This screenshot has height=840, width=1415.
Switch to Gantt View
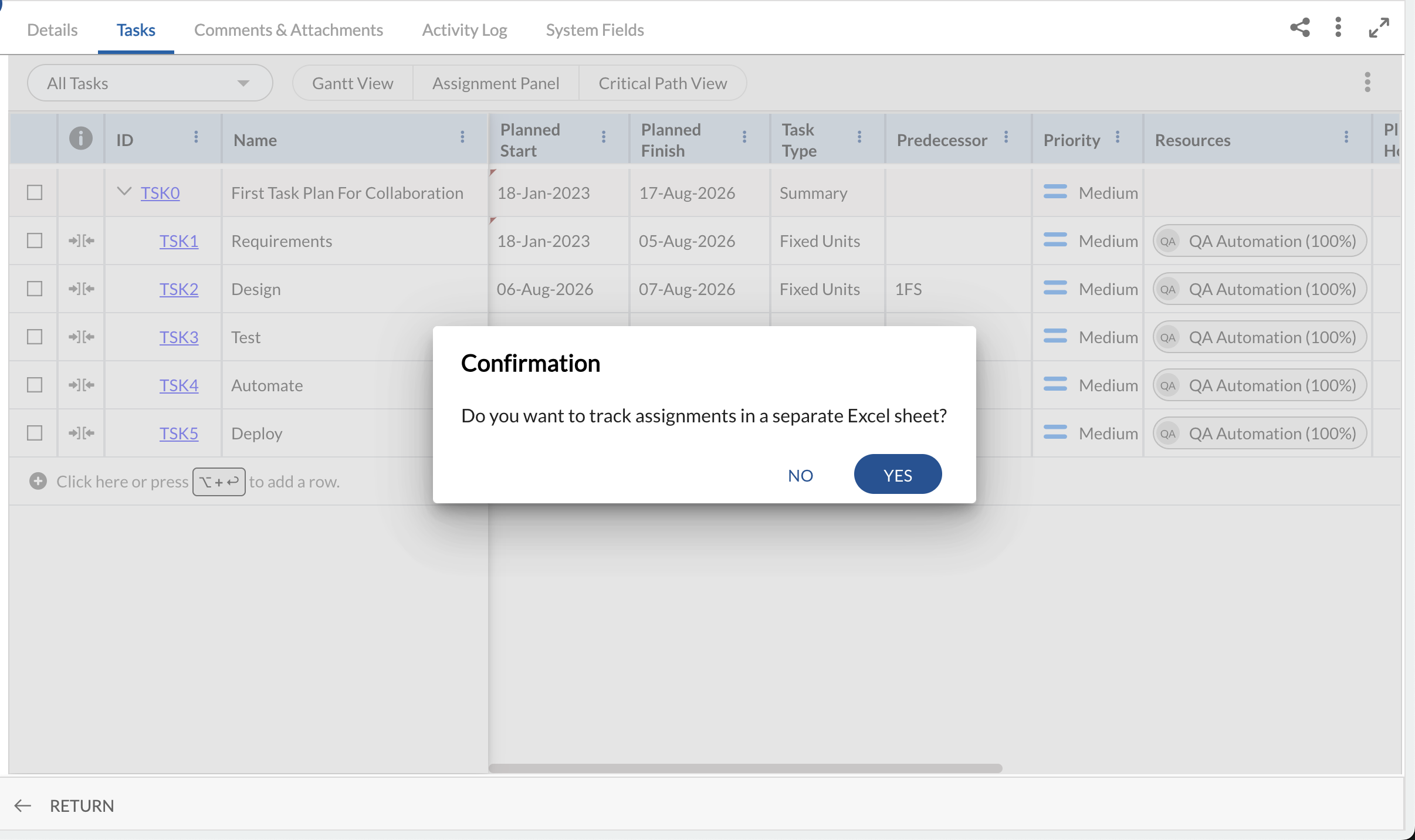pos(353,83)
